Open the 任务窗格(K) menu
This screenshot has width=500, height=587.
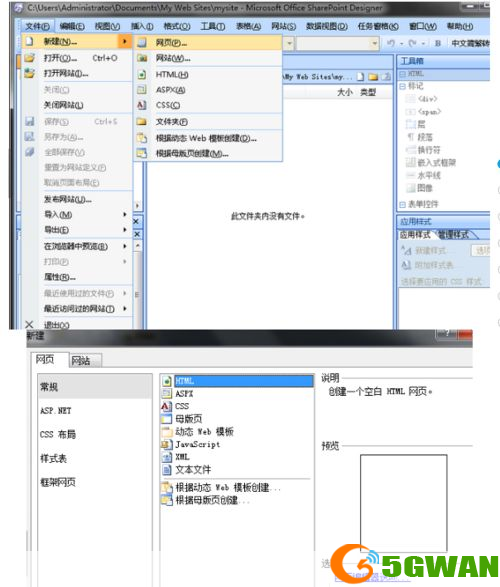[378, 27]
